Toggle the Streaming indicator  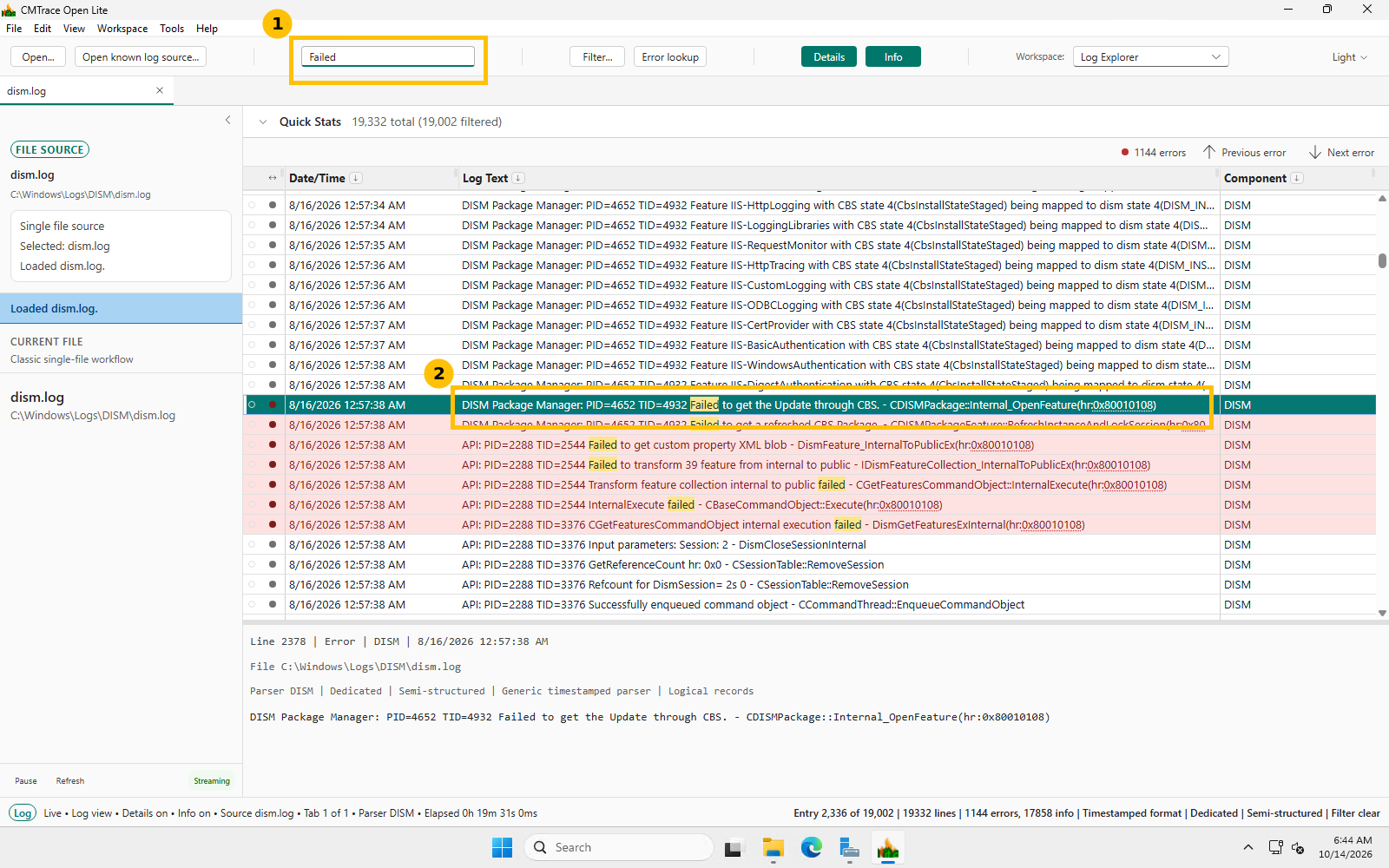(x=212, y=781)
